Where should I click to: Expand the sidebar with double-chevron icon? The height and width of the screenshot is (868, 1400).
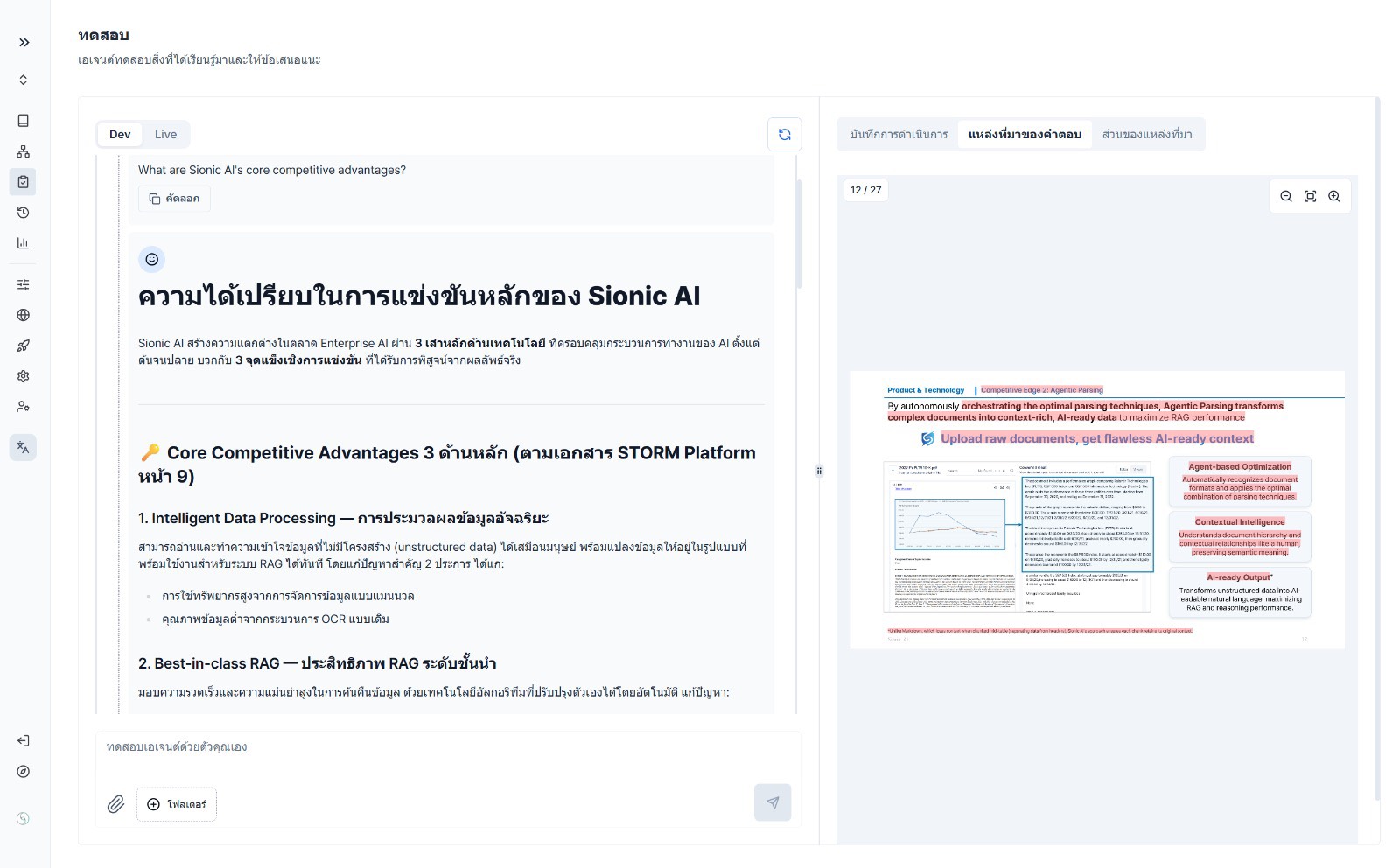click(x=24, y=42)
